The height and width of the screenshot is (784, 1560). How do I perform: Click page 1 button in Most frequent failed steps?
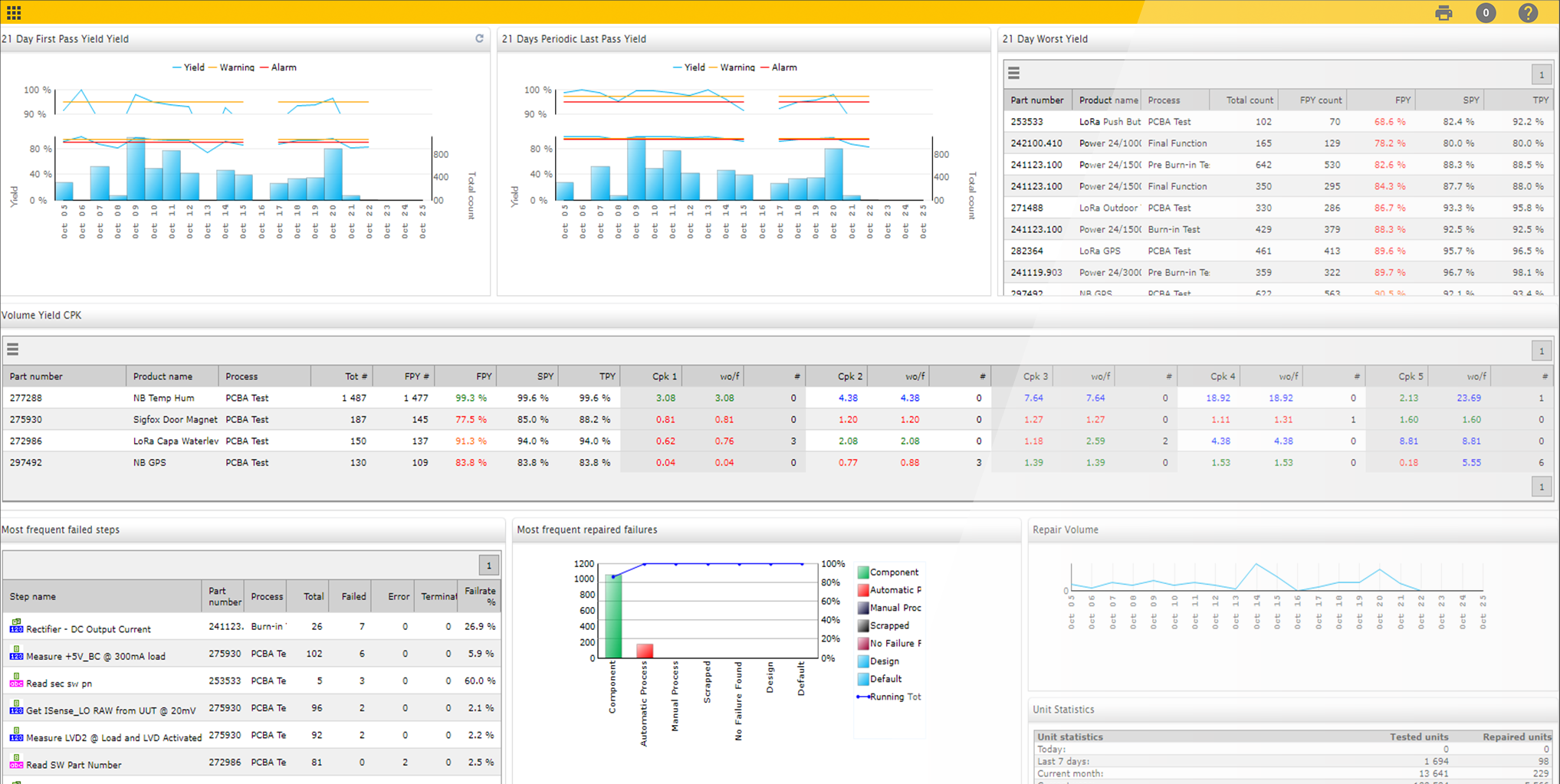(489, 566)
